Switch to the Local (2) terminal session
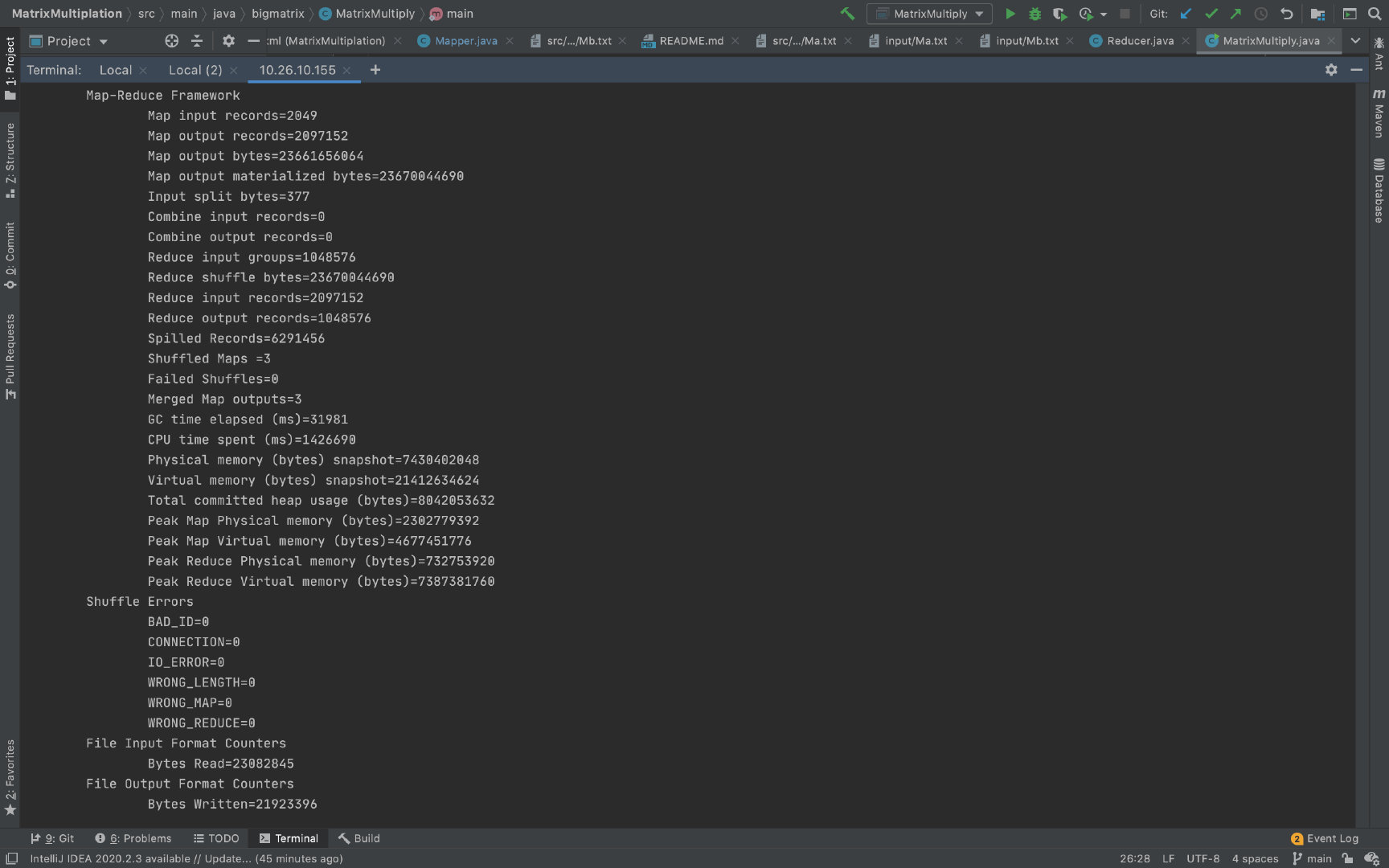The image size is (1389, 868). point(195,70)
